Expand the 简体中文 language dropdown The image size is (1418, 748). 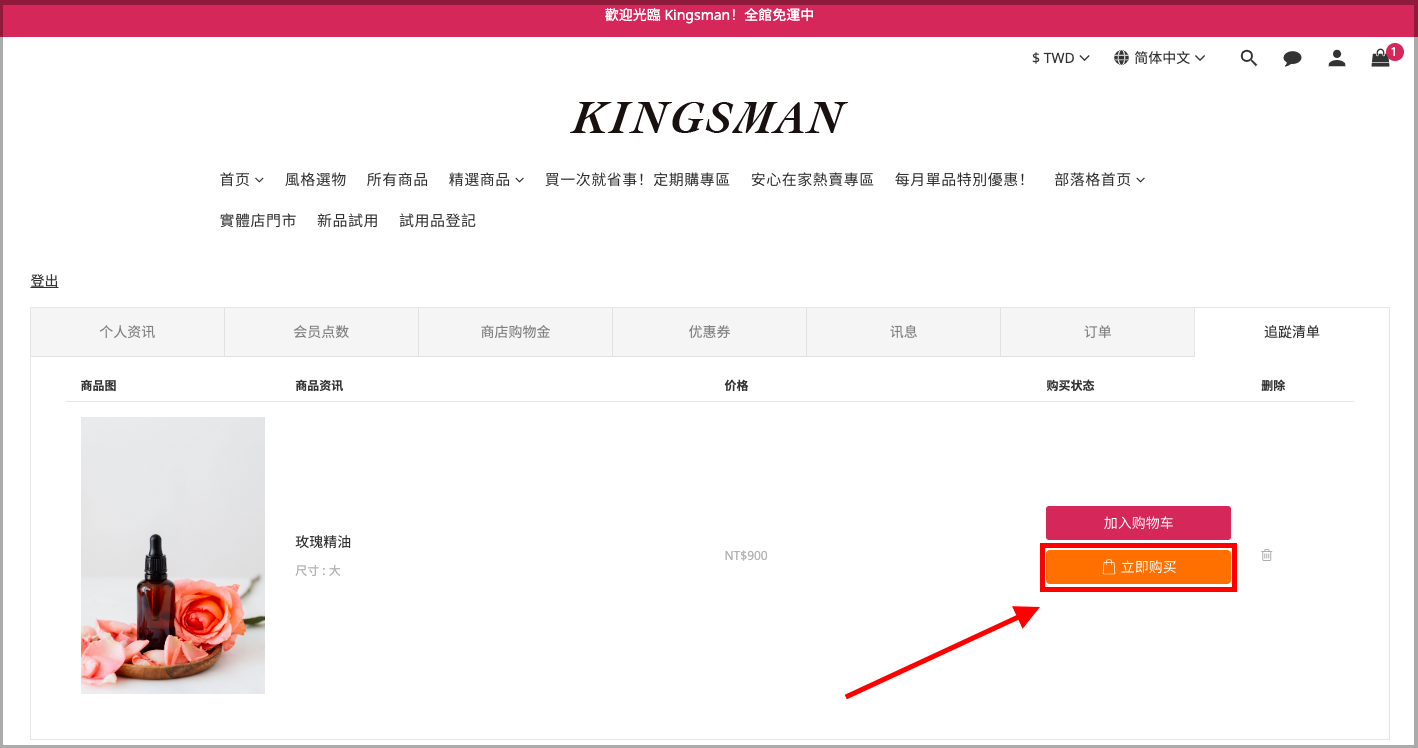(1170, 58)
